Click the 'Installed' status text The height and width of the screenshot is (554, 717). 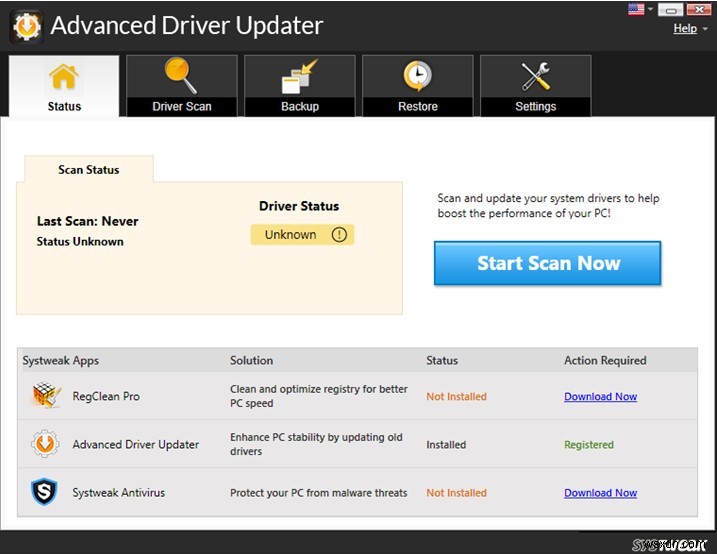click(x=446, y=445)
